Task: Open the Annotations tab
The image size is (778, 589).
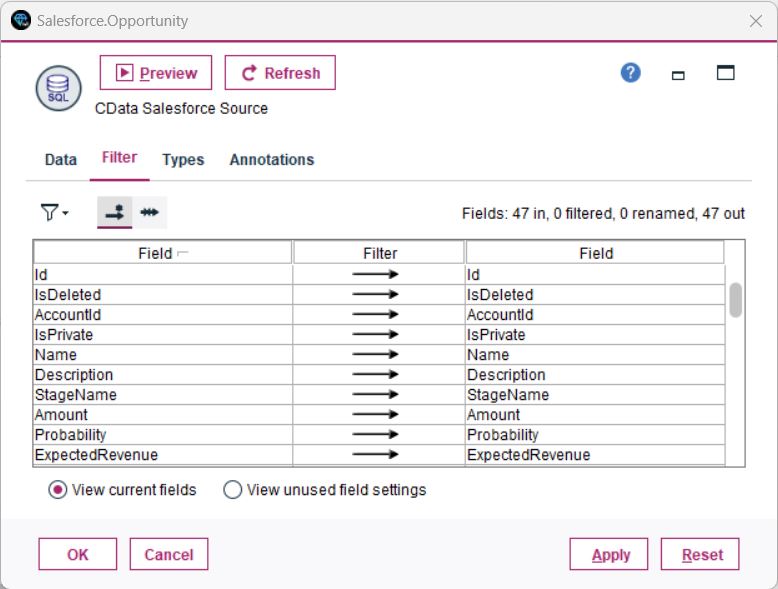Action: pos(271,160)
